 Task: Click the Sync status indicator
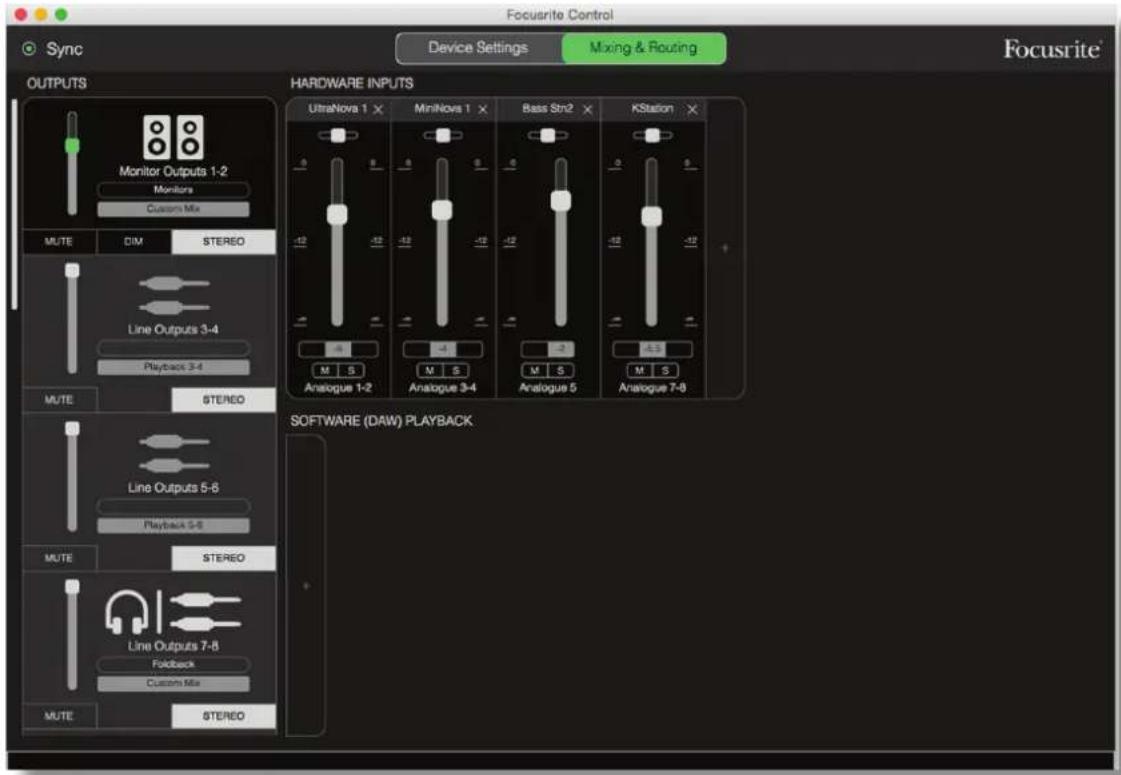pyautogui.click(x=29, y=49)
